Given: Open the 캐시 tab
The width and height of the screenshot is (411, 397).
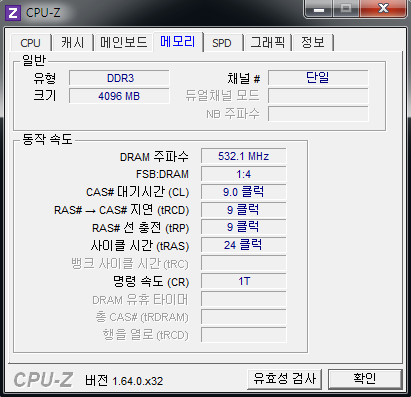Looking at the screenshot, I should tap(72, 43).
